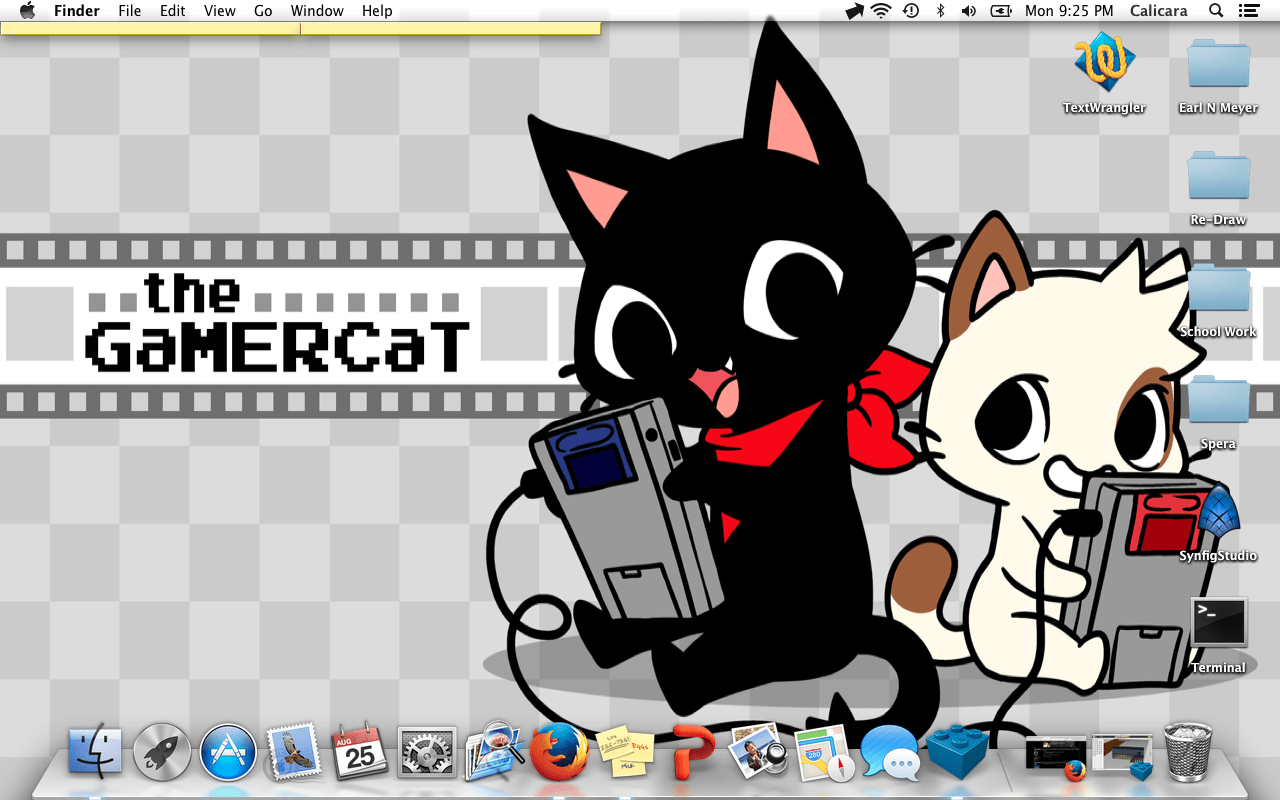Image resolution: width=1280 pixels, height=800 pixels.
Task: Open the Calicara user switching menu
Action: point(1158,11)
